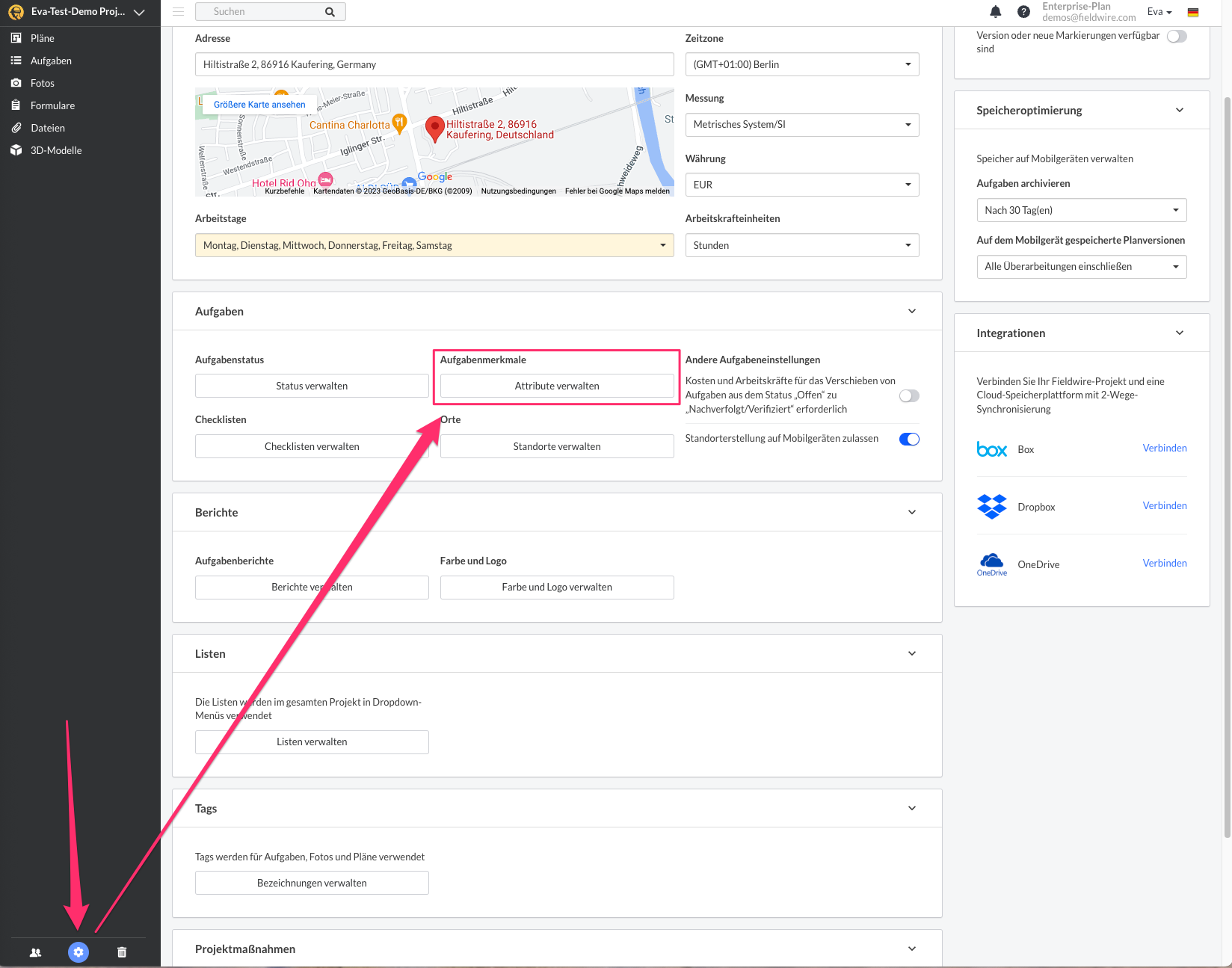The image size is (1232, 968).
Task: Click Größere Karte ansehen on map
Action: click(x=259, y=105)
